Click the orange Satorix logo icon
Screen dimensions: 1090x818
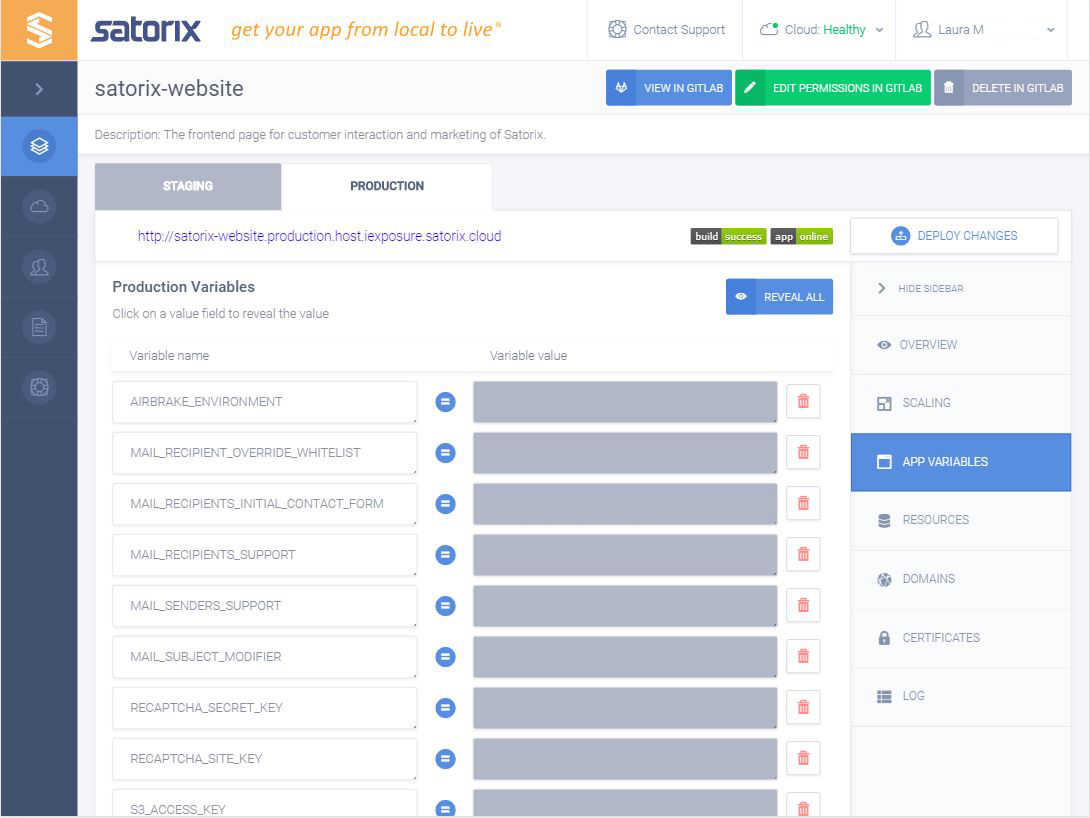pyautogui.click(x=39, y=28)
